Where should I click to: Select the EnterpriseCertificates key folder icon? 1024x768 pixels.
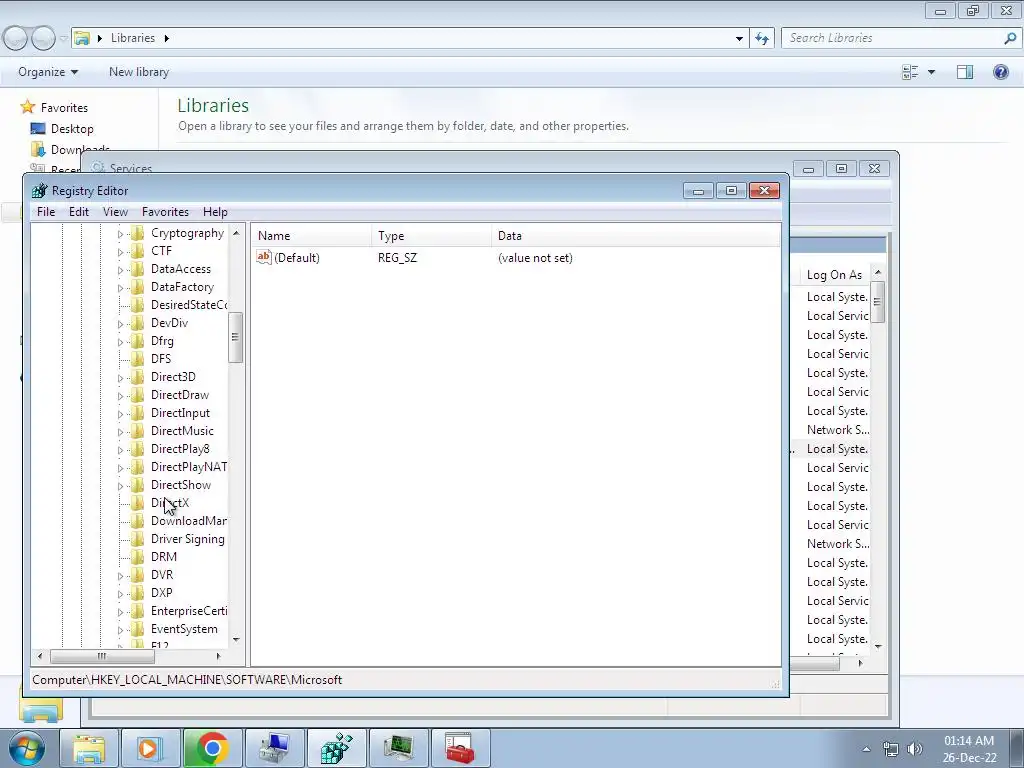137,611
